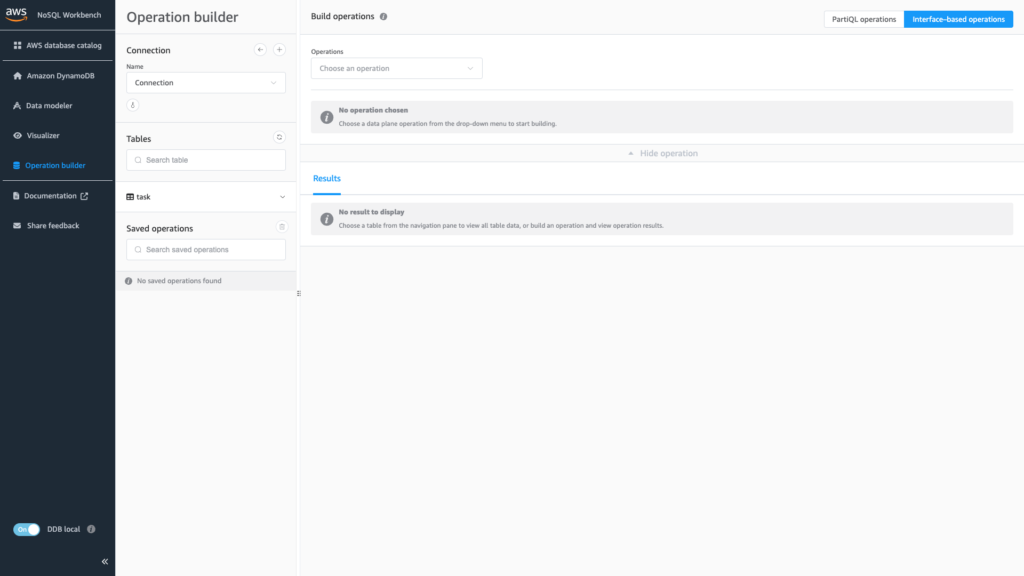Open the AWS database catalog

57,44
